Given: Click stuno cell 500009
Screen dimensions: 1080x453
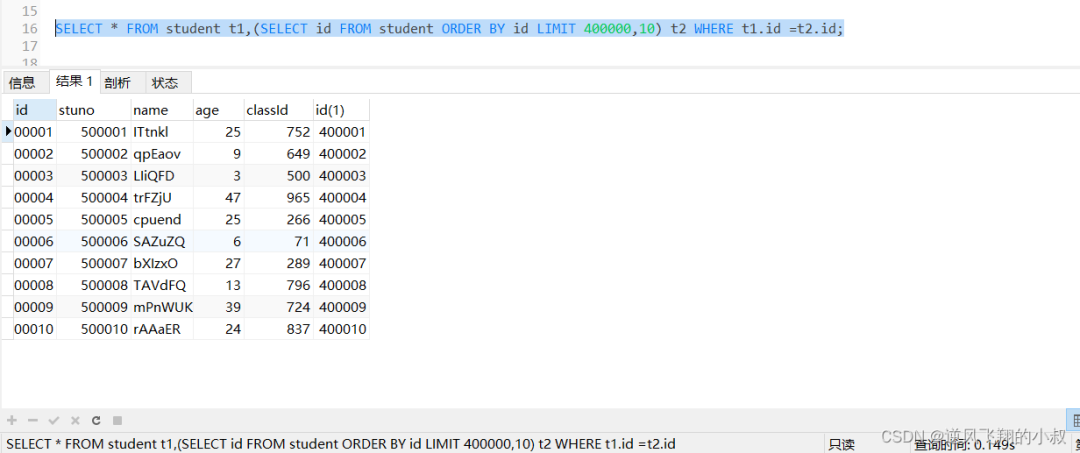Looking at the screenshot, I should click(94, 307).
